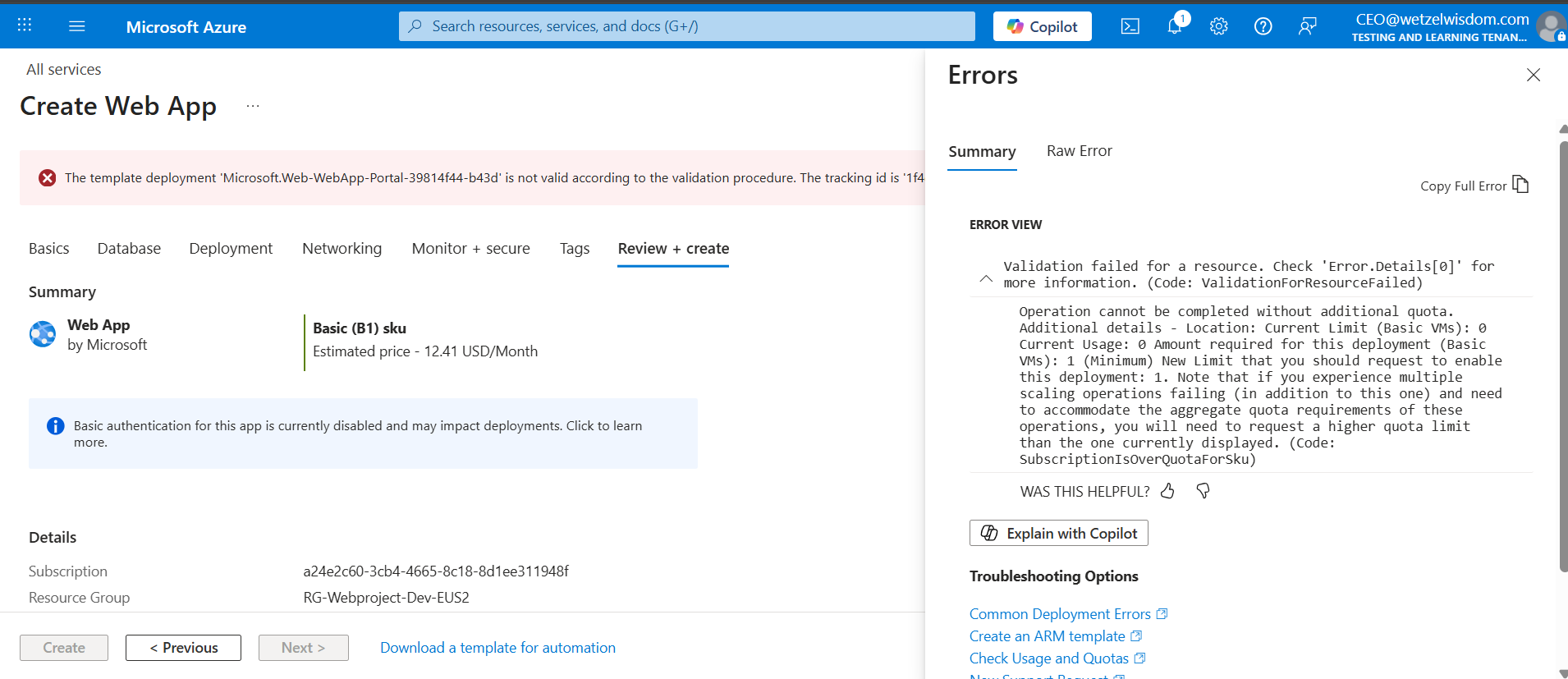Switch to the Raw Error tab

coord(1079,151)
